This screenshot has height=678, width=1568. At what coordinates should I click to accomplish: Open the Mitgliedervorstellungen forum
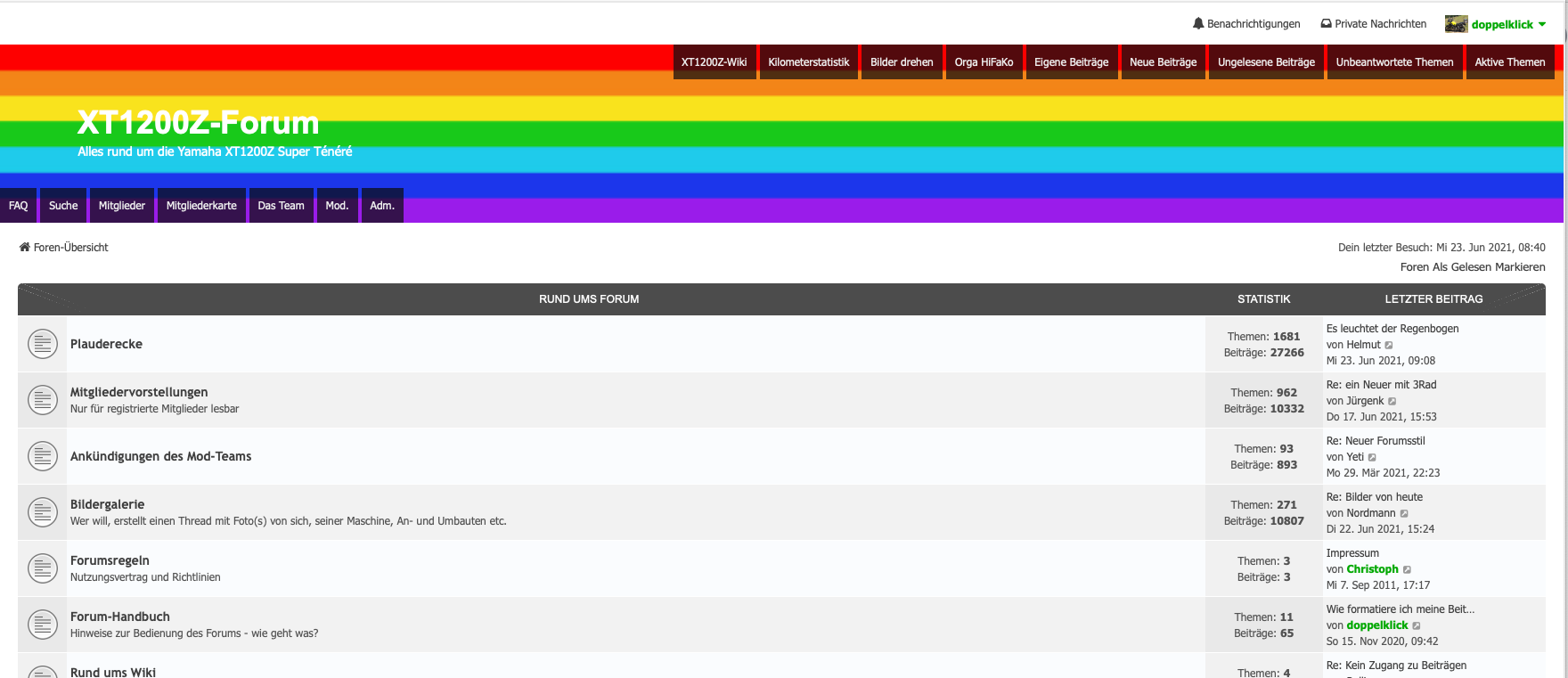tap(139, 392)
